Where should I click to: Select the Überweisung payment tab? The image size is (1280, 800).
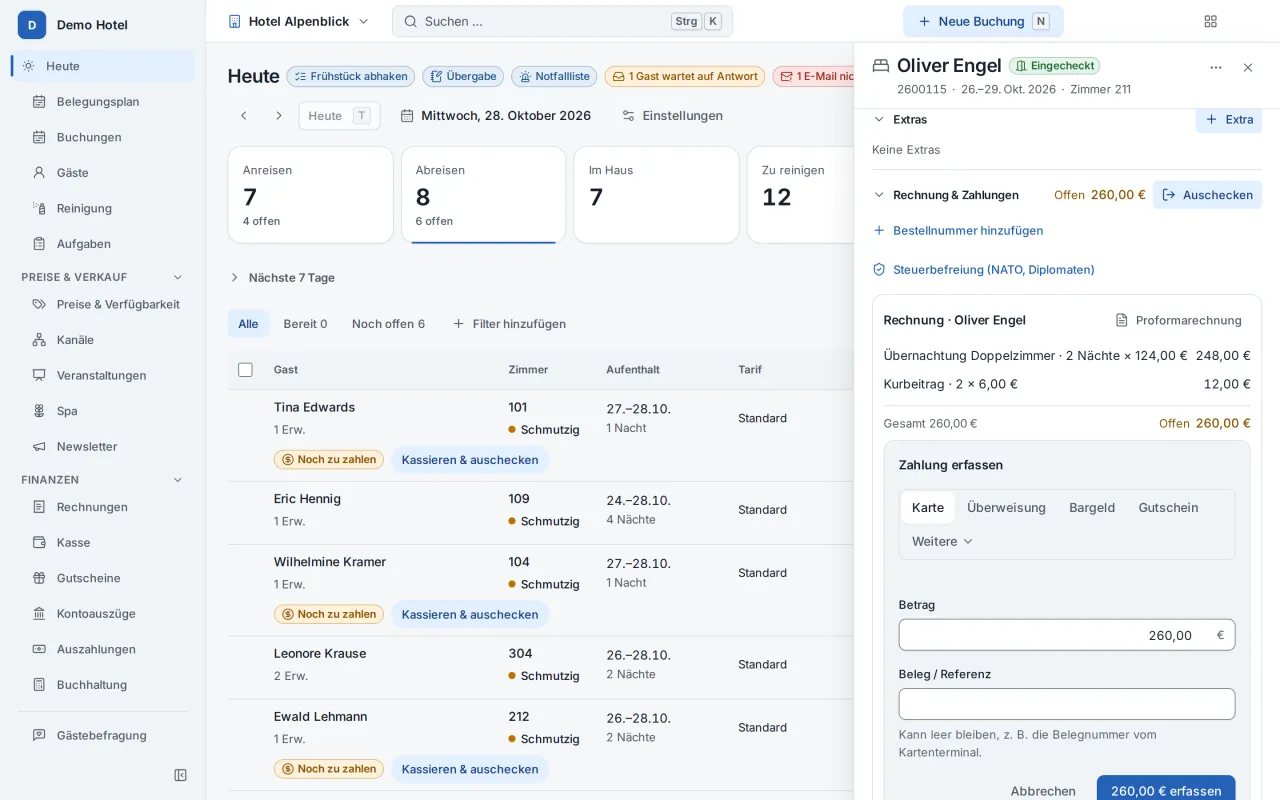(1006, 508)
